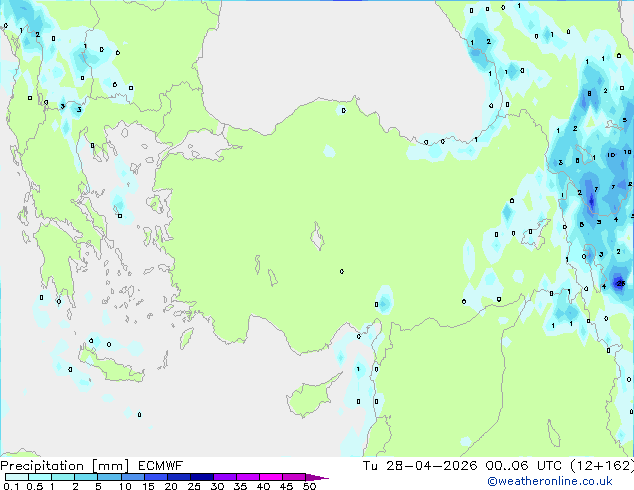Pick the 15–20 mm legend swatch

pos(155,477)
